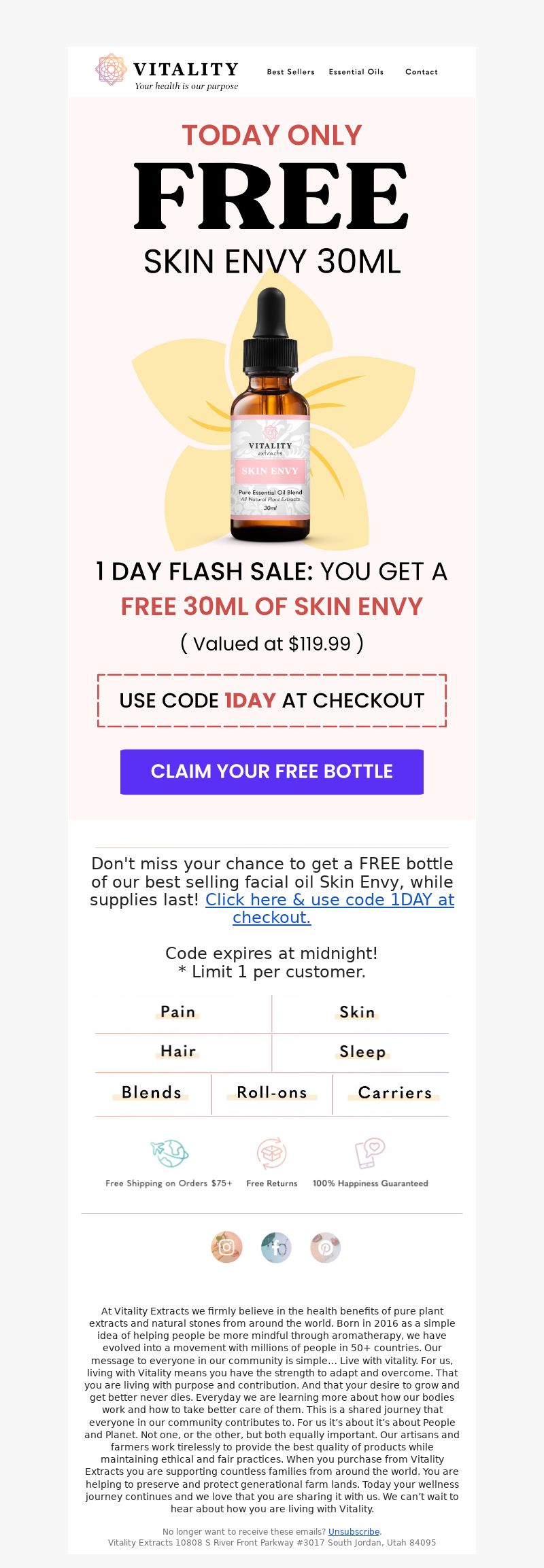Click the Vitality logo in header
Image resolution: width=544 pixels, height=1568 pixels.
167,71
